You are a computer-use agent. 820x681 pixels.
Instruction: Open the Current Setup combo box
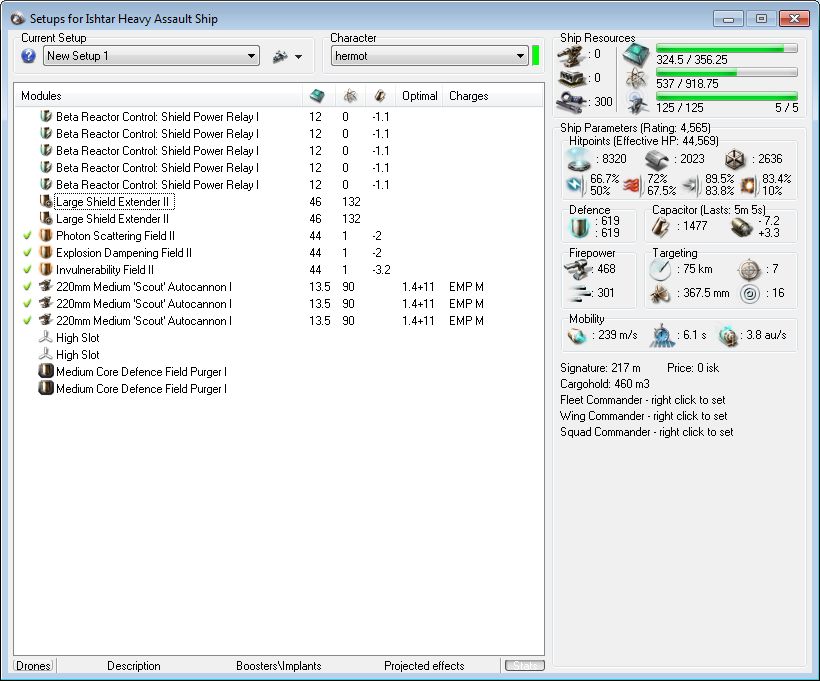click(x=151, y=56)
